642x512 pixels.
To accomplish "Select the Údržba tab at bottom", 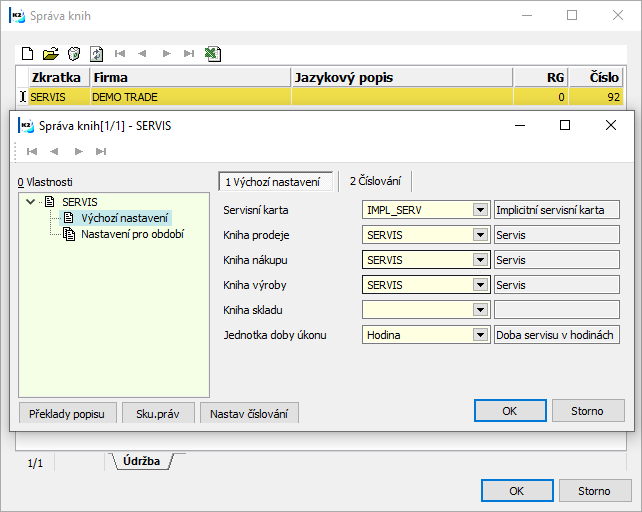I will pyautogui.click(x=140, y=461).
